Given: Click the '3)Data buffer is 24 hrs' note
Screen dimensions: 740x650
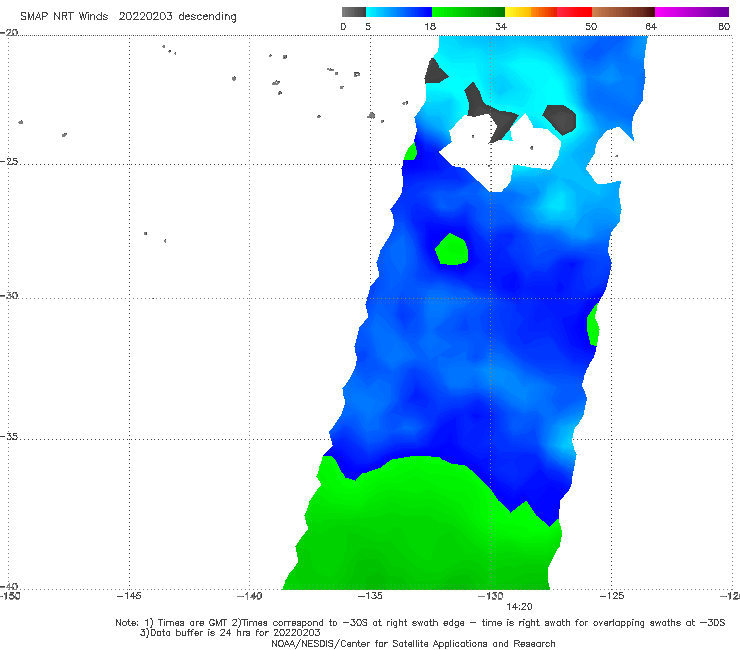Looking at the screenshot, I should click(x=230, y=633).
